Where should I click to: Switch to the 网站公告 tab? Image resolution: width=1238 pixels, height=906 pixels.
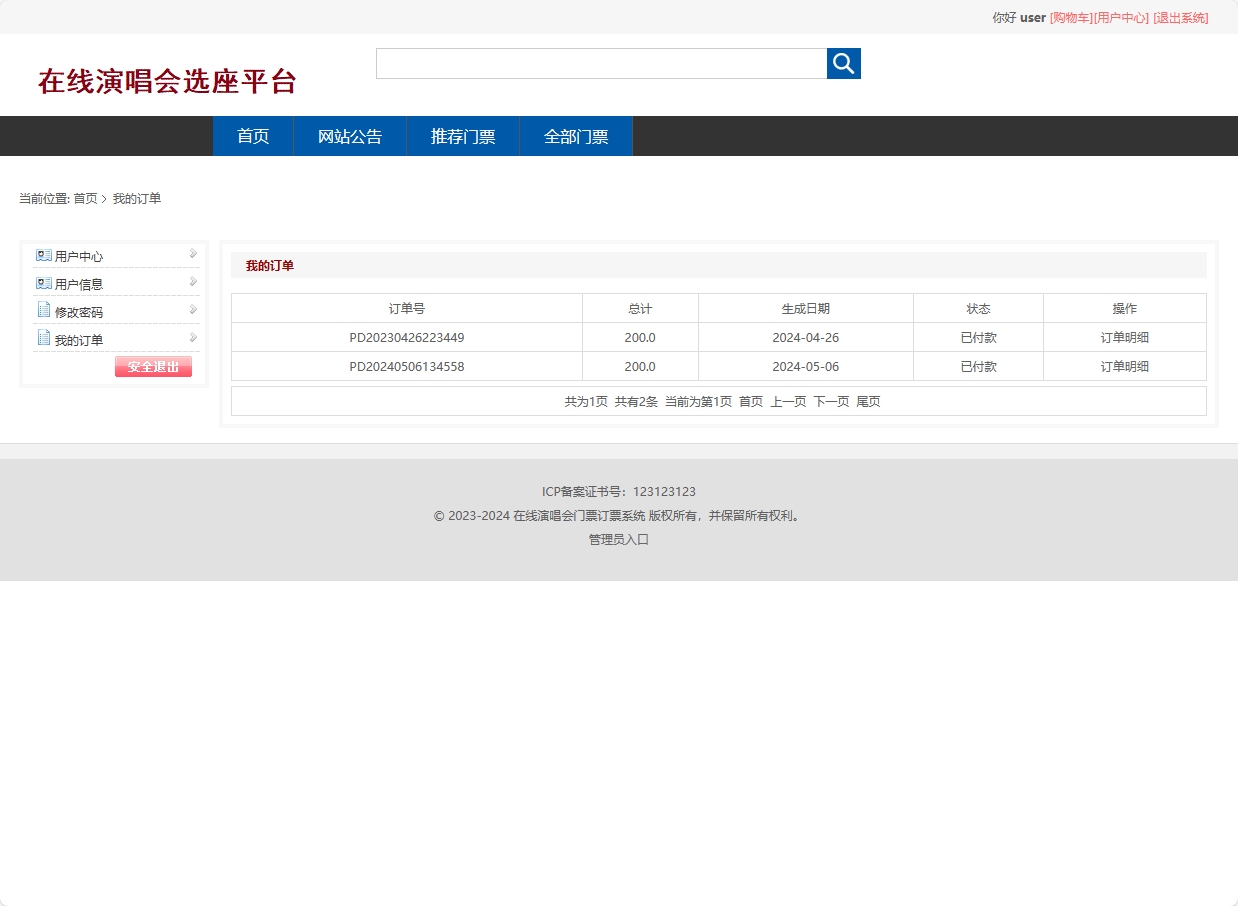(350, 136)
